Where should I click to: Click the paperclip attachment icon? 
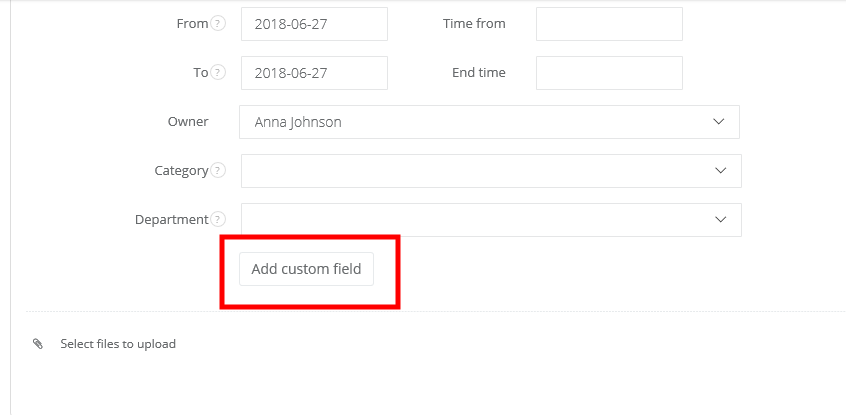coord(38,344)
